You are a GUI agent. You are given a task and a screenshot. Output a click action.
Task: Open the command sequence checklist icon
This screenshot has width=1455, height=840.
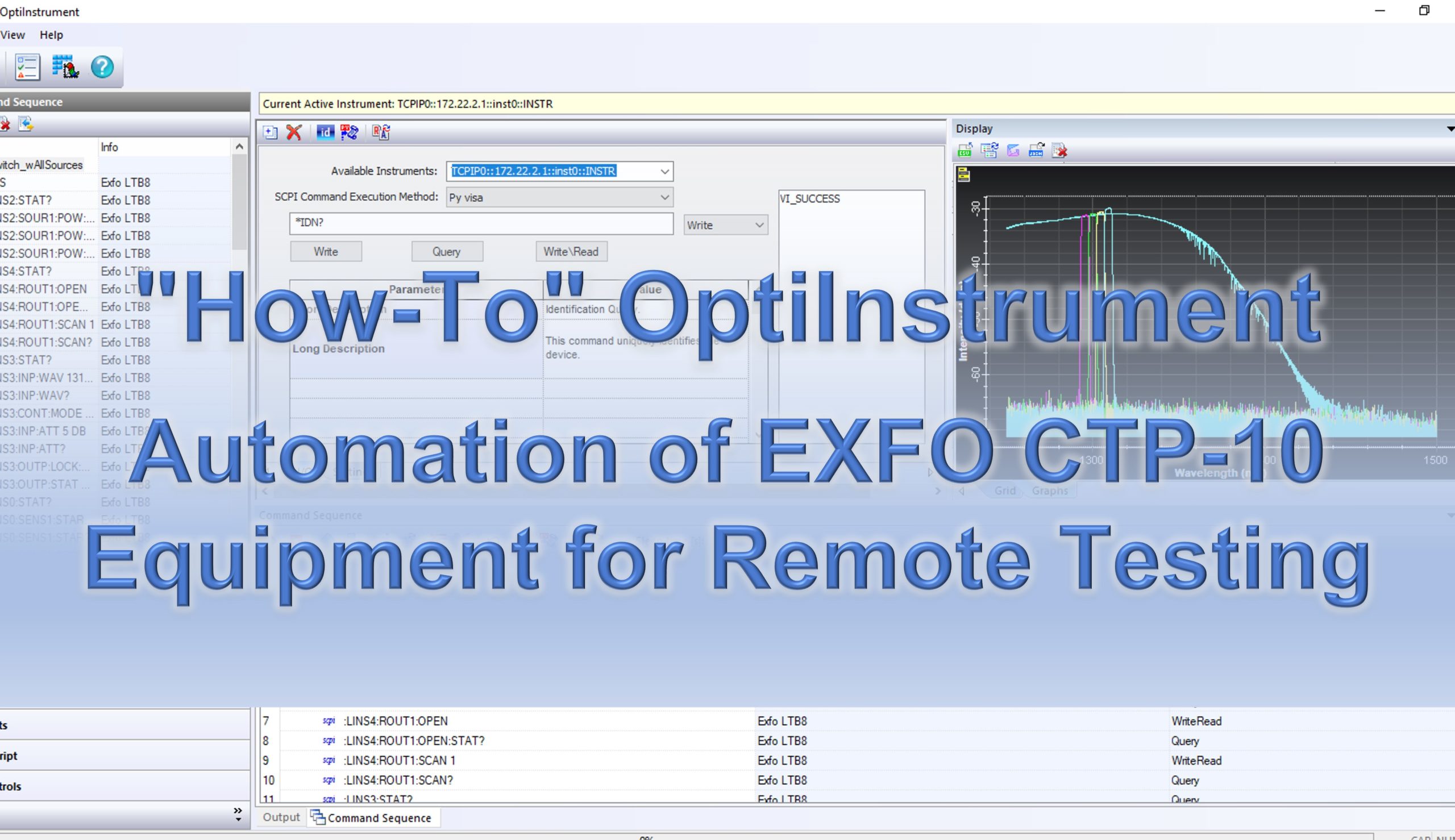point(26,67)
